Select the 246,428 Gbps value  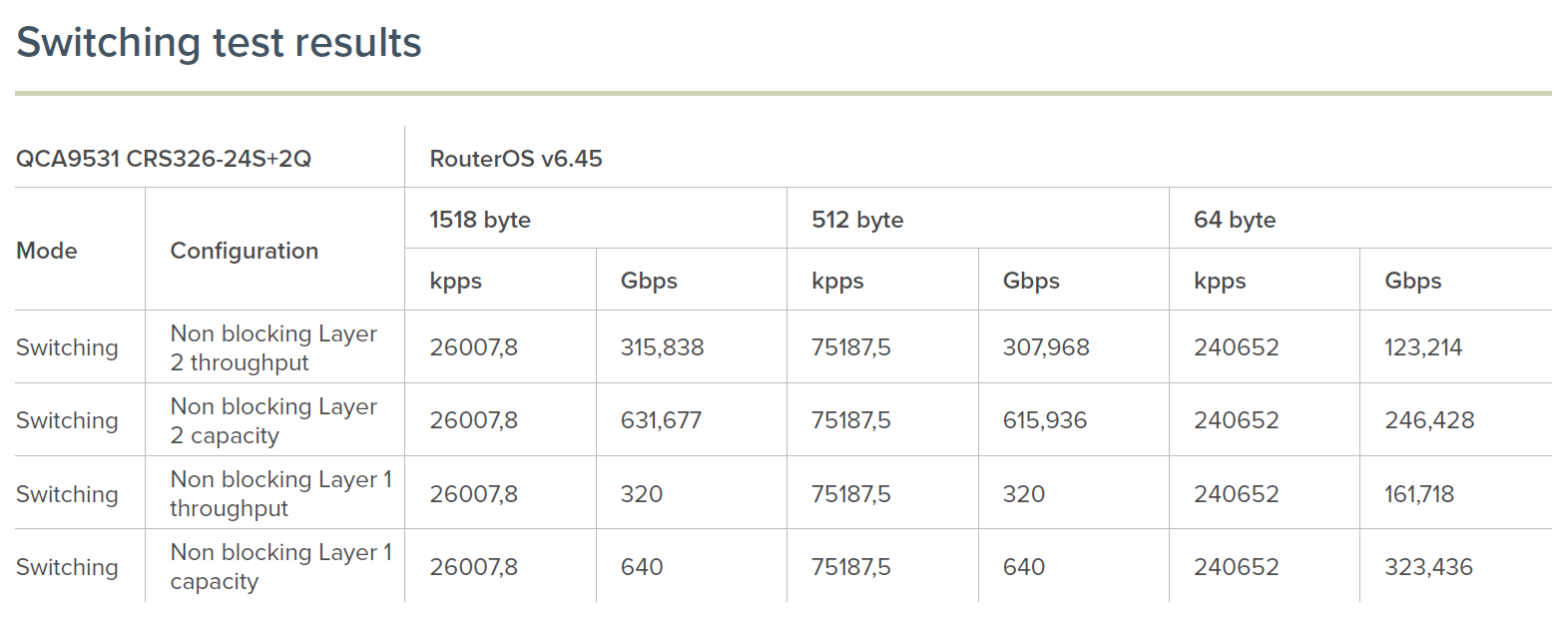click(1429, 420)
